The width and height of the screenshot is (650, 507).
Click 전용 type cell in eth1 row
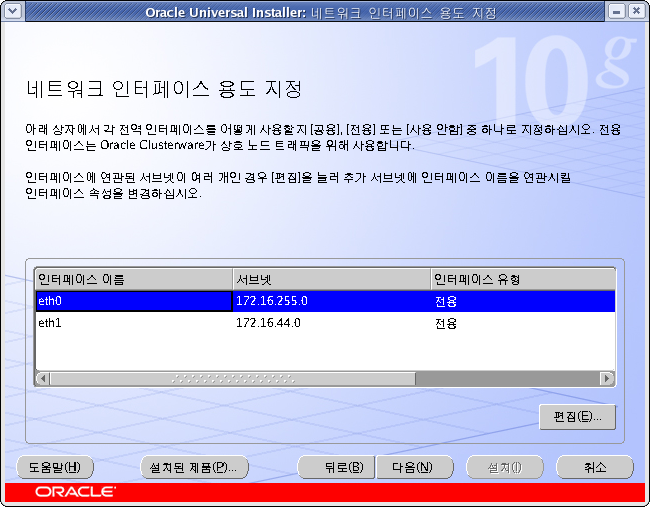(523, 323)
